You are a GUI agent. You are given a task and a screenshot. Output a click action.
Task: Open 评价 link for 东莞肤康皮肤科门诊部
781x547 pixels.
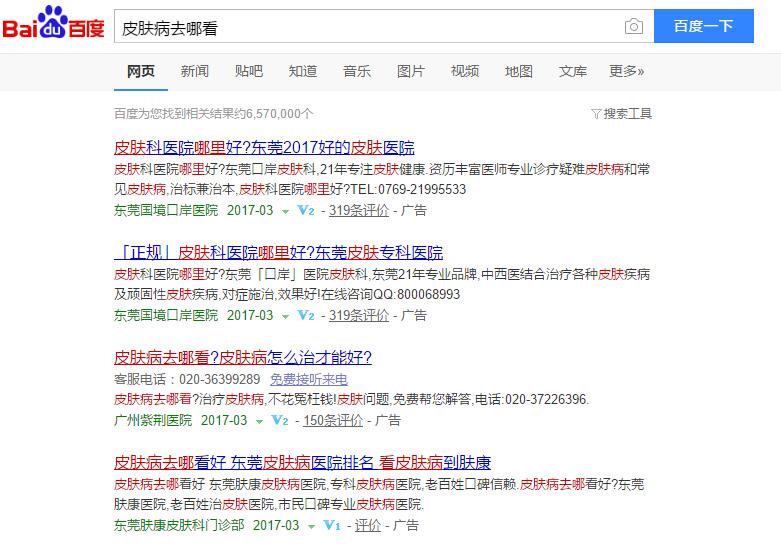(x=368, y=525)
